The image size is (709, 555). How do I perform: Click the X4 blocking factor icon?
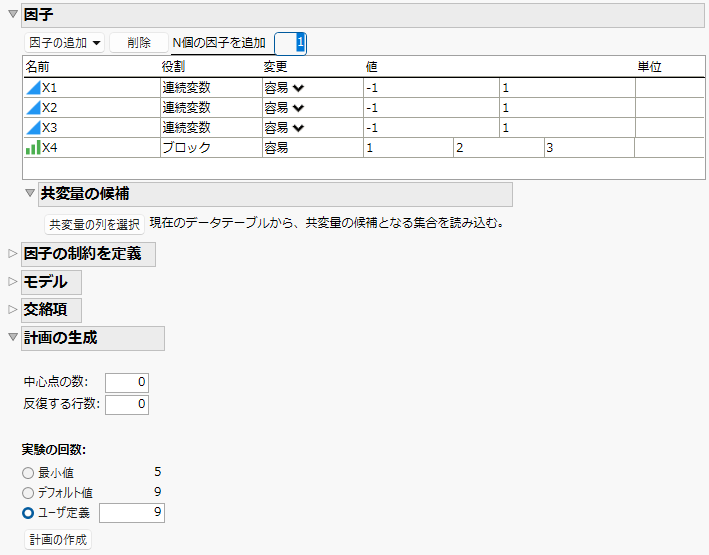coord(33,147)
